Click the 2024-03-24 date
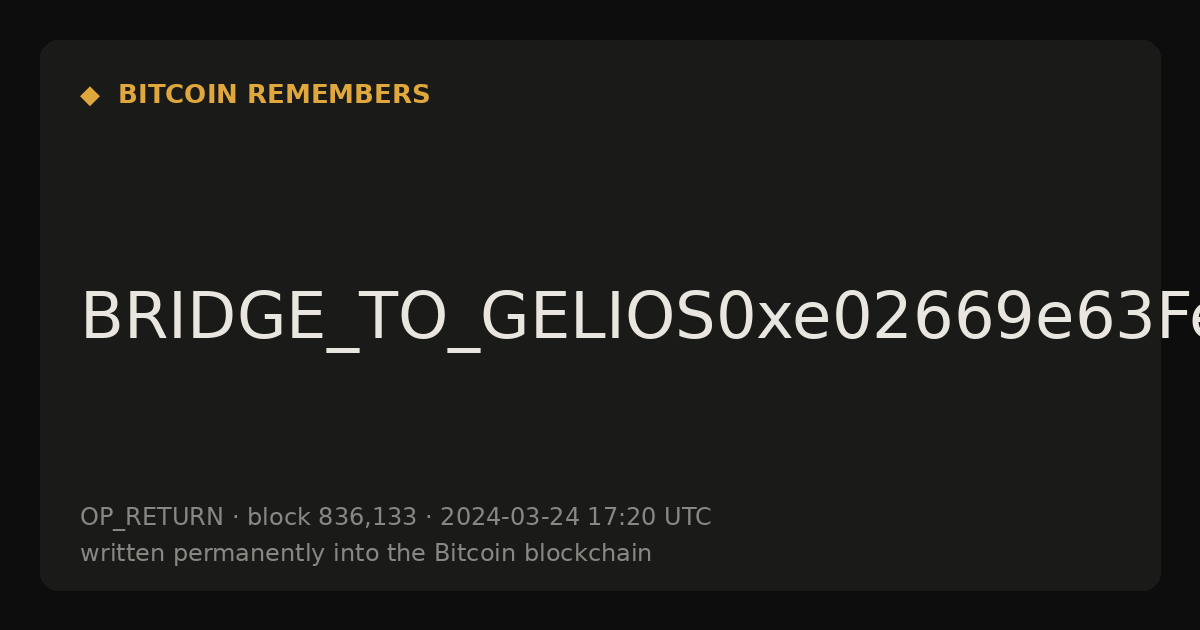 click(509, 518)
